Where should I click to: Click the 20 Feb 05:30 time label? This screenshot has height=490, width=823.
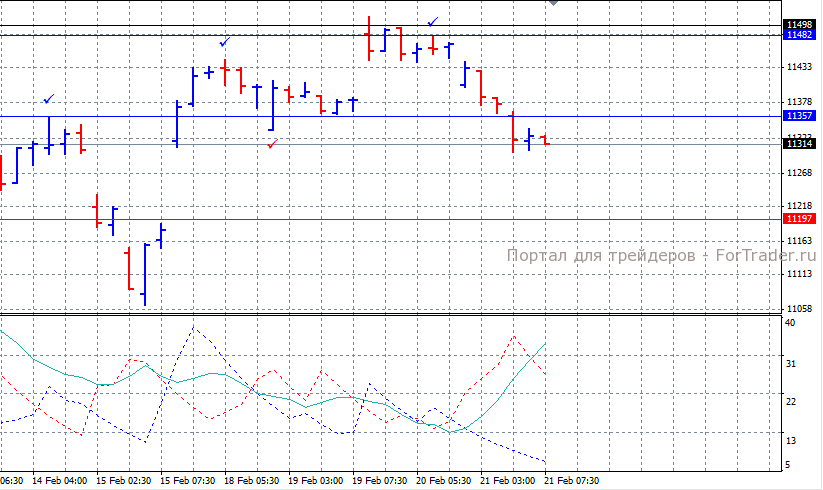tap(444, 481)
